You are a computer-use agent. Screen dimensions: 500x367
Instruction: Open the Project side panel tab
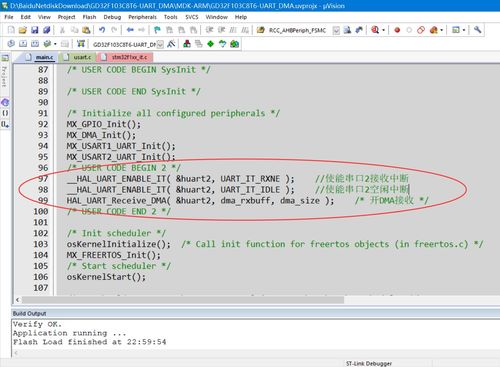point(4,77)
